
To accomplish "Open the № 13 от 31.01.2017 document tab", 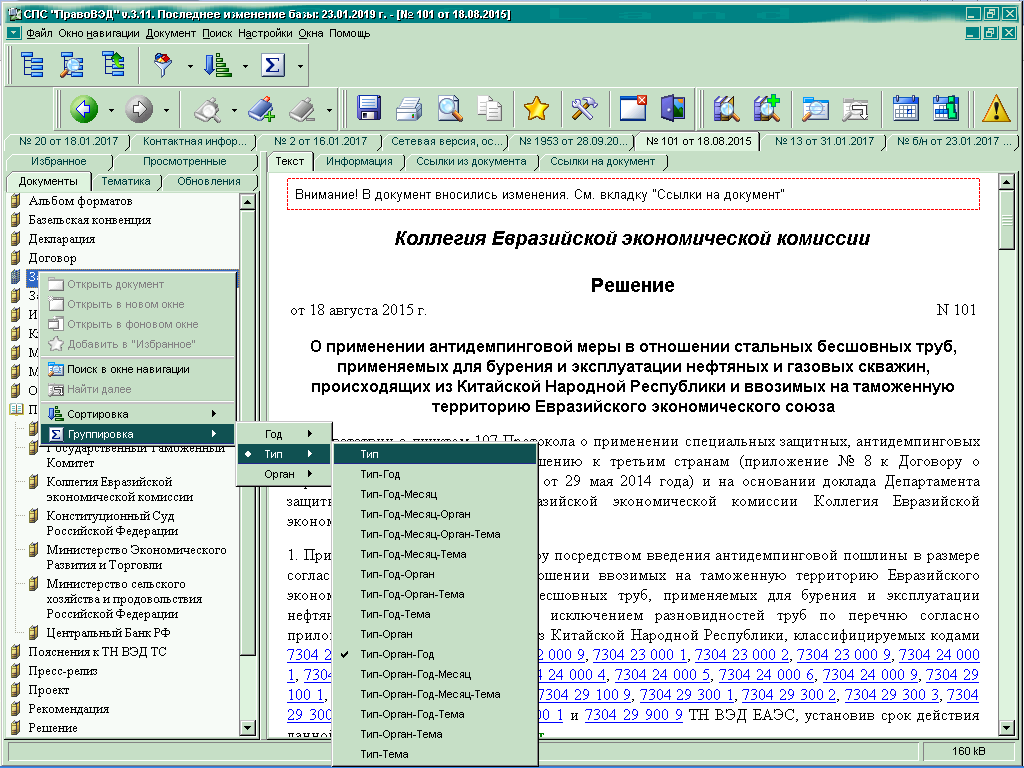I will [824, 141].
